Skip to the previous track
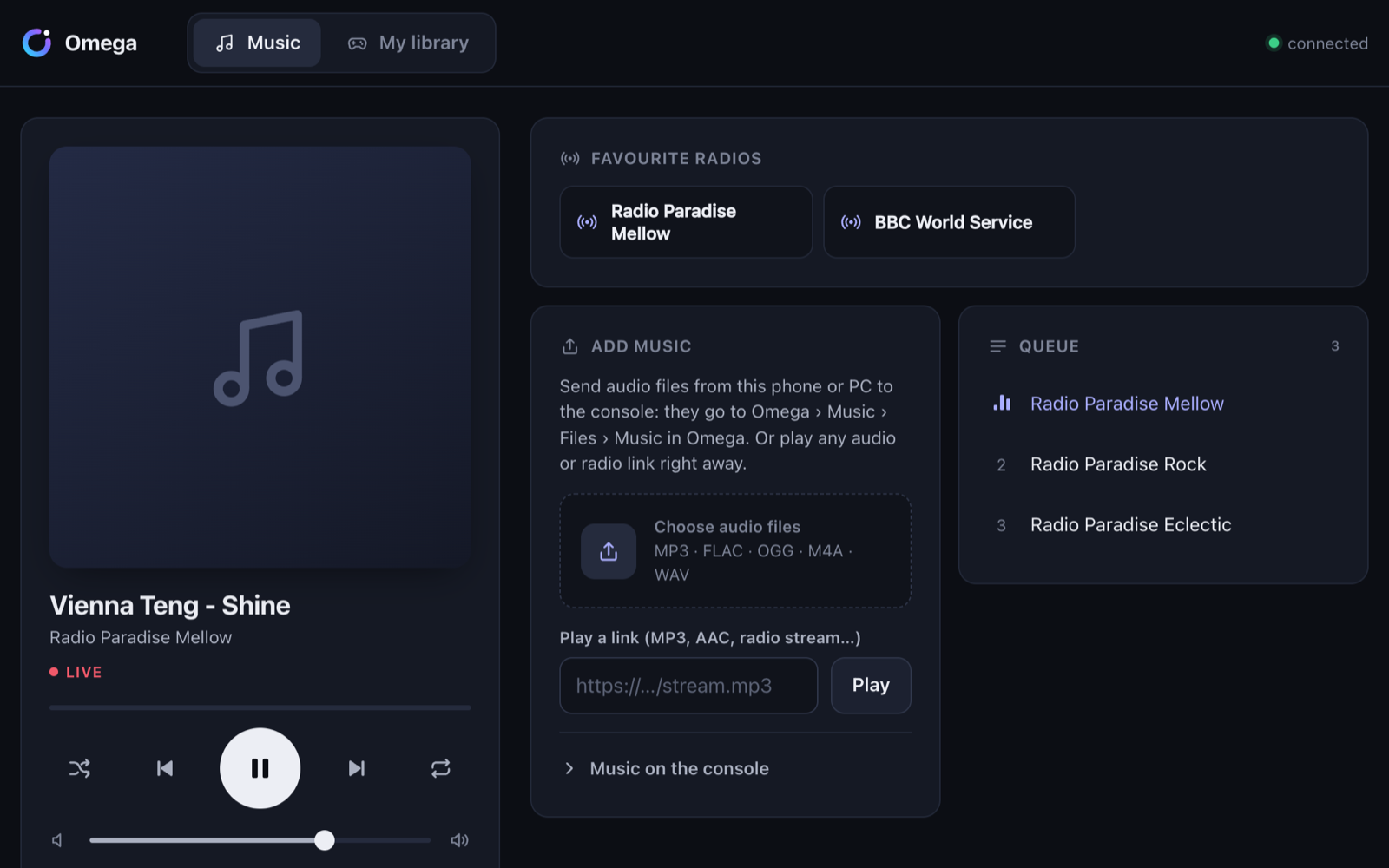The width and height of the screenshot is (1389, 868). point(165,768)
